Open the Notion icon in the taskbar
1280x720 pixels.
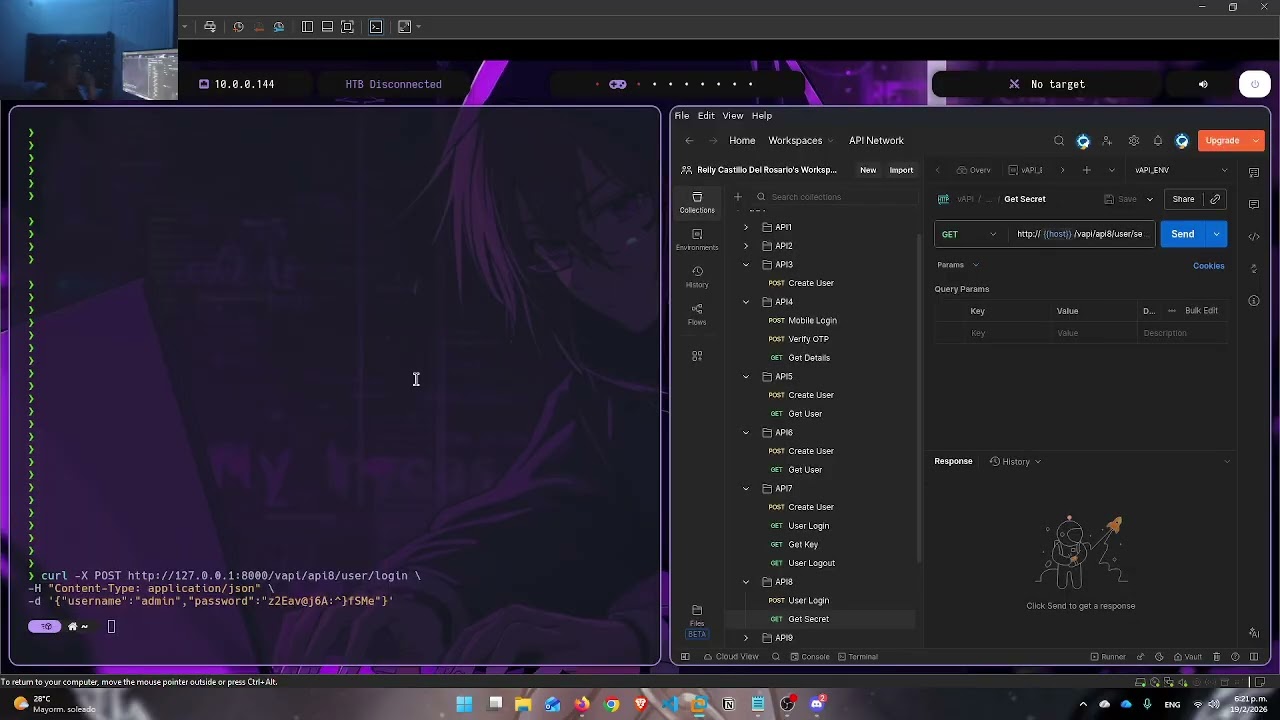coord(729,704)
